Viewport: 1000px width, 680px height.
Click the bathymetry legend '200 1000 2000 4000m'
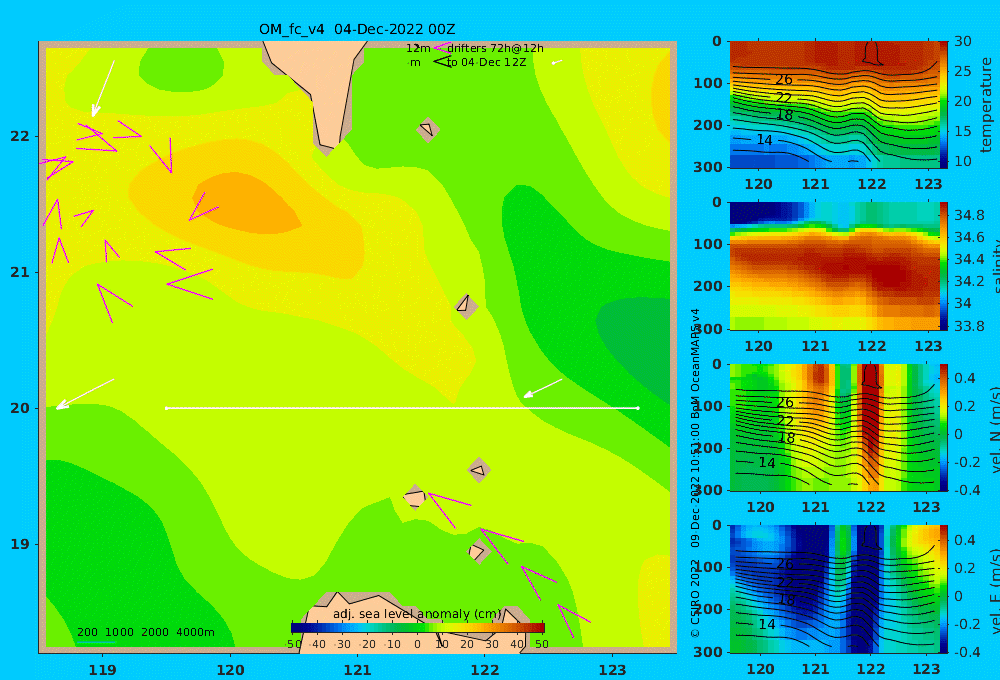point(145,632)
